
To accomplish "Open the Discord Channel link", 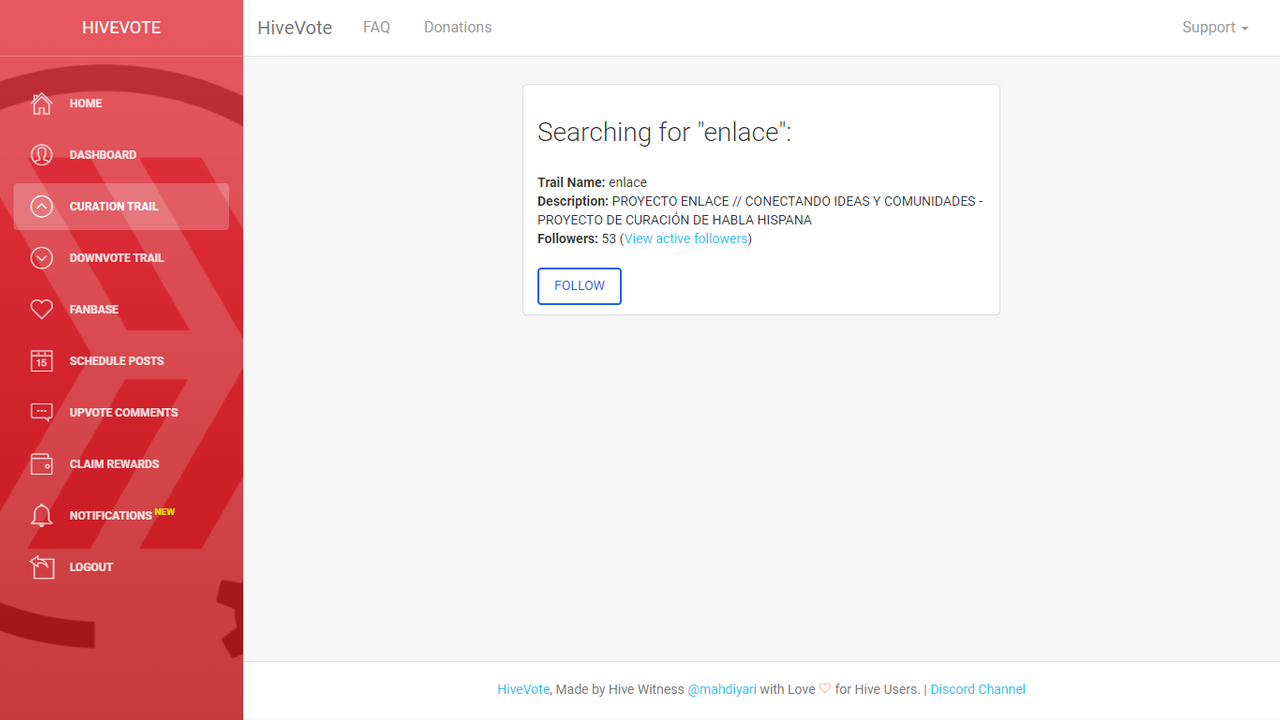I will click(x=978, y=690).
